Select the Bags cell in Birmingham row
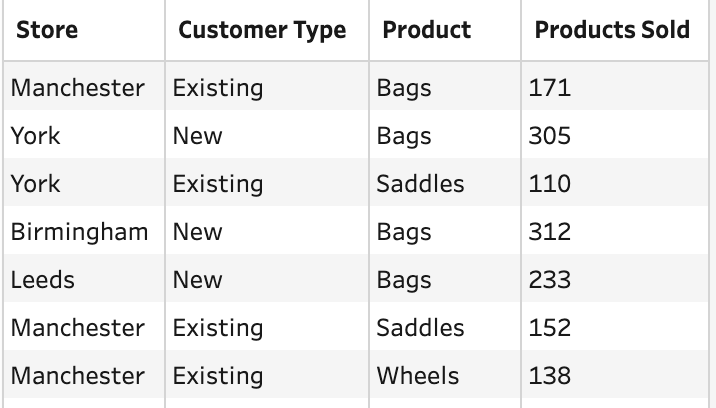Viewport: 716px width, 408px height. click(x=404, y=232)
